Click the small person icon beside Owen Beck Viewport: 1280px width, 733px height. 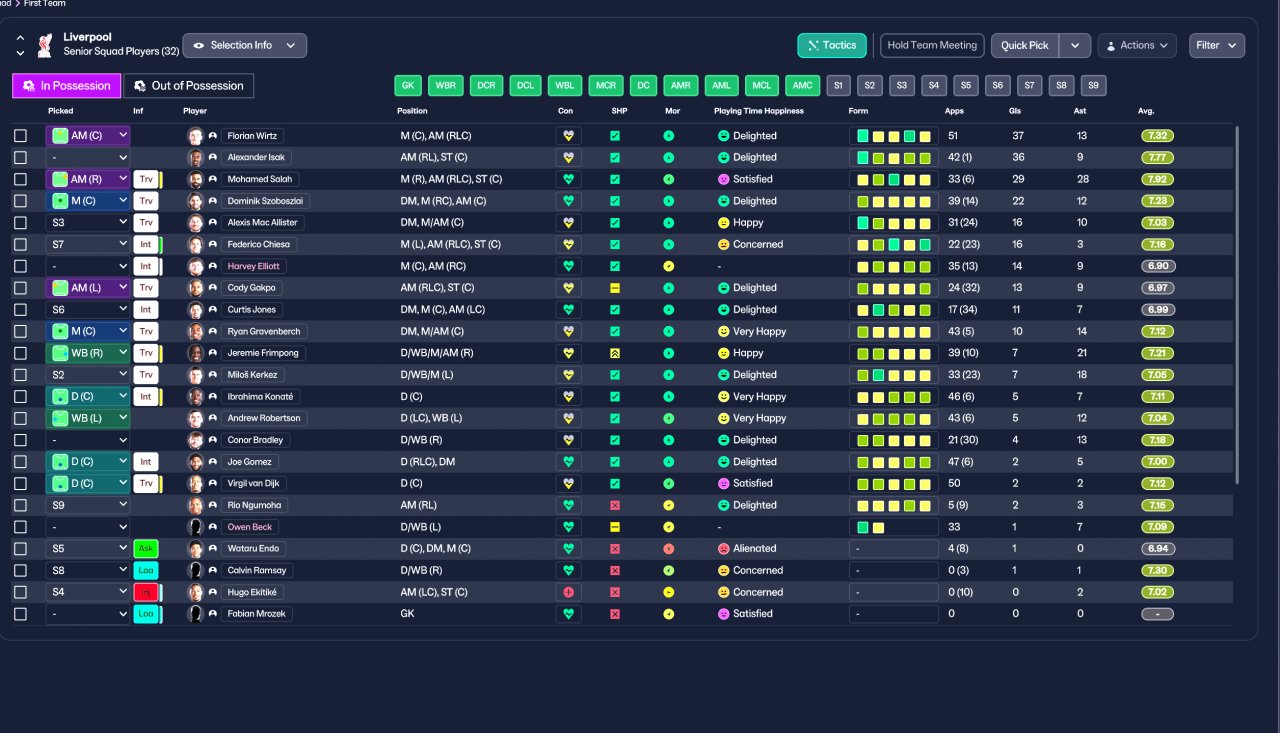(x=212, y=527)
